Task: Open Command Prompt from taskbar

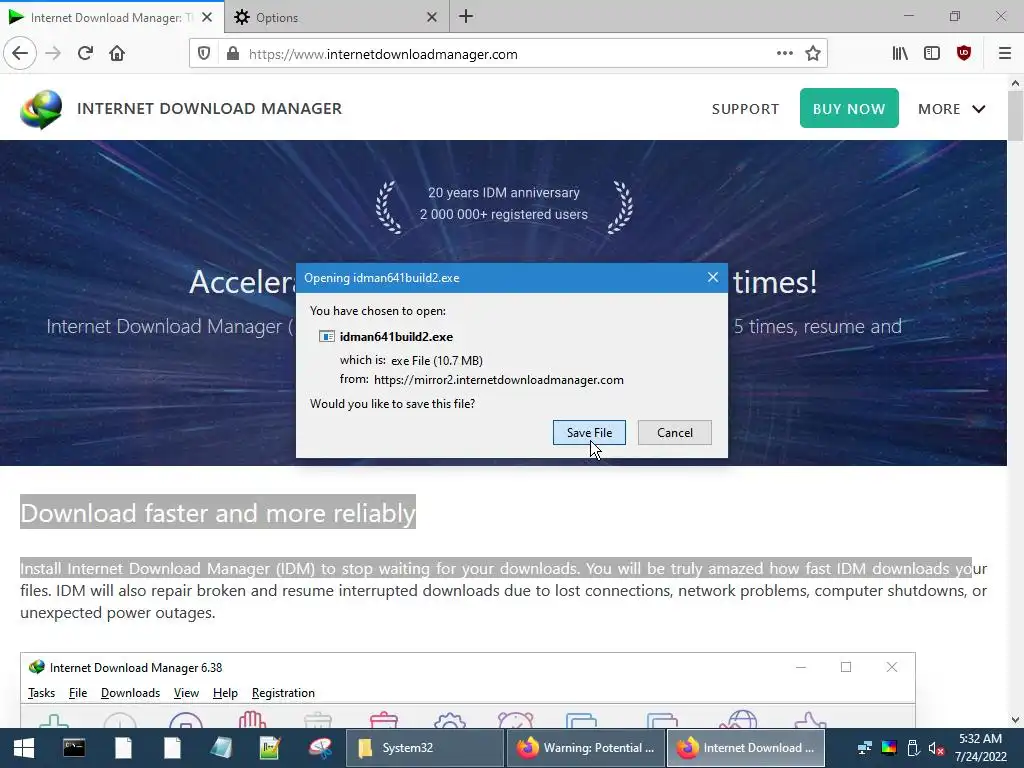Action: (74, 748)
